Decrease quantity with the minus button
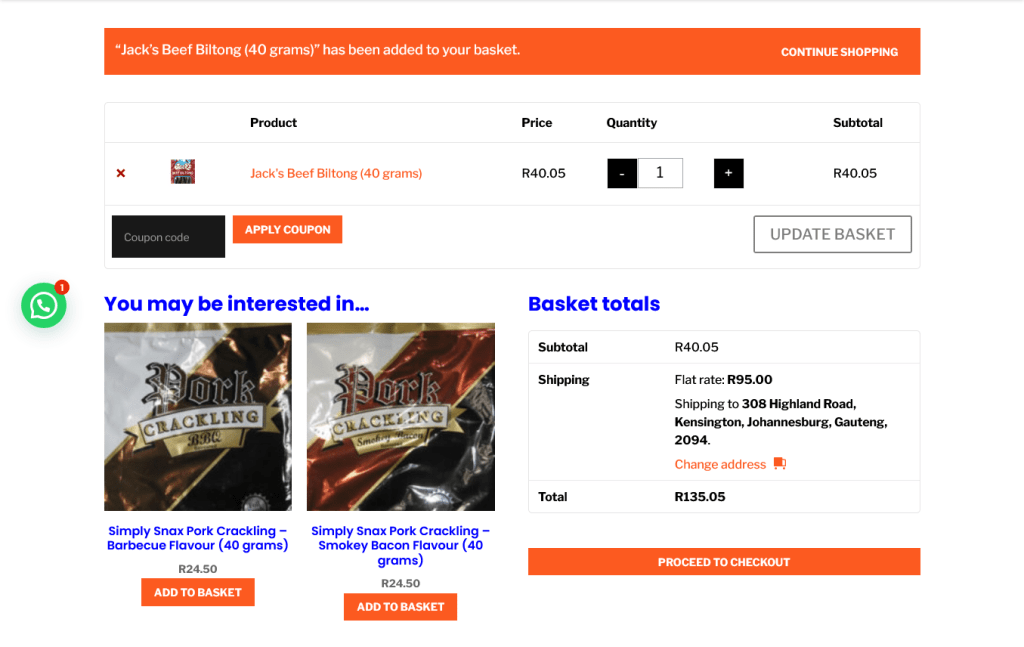The width and height of the screenshot is (1024, 647). coord(622,173)
